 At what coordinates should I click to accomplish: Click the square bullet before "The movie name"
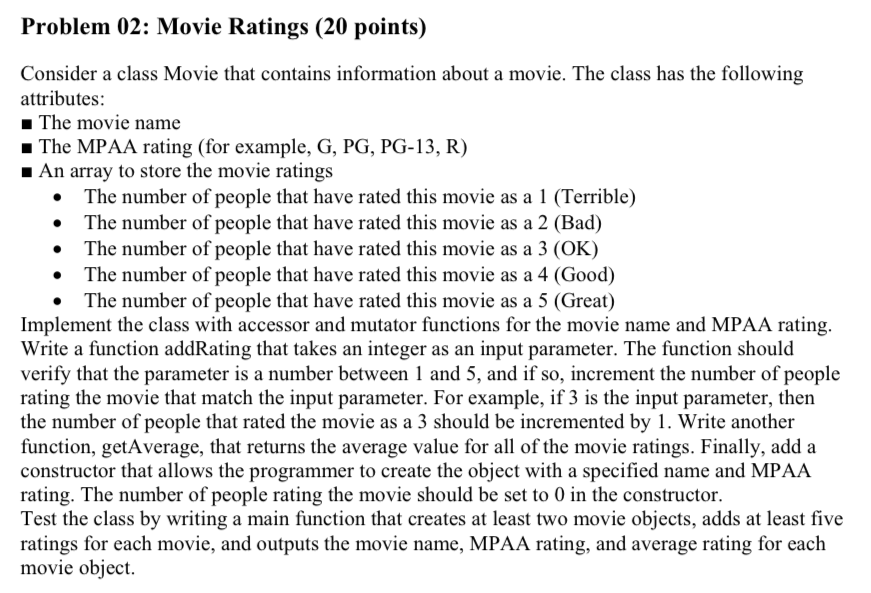(27, 124)
